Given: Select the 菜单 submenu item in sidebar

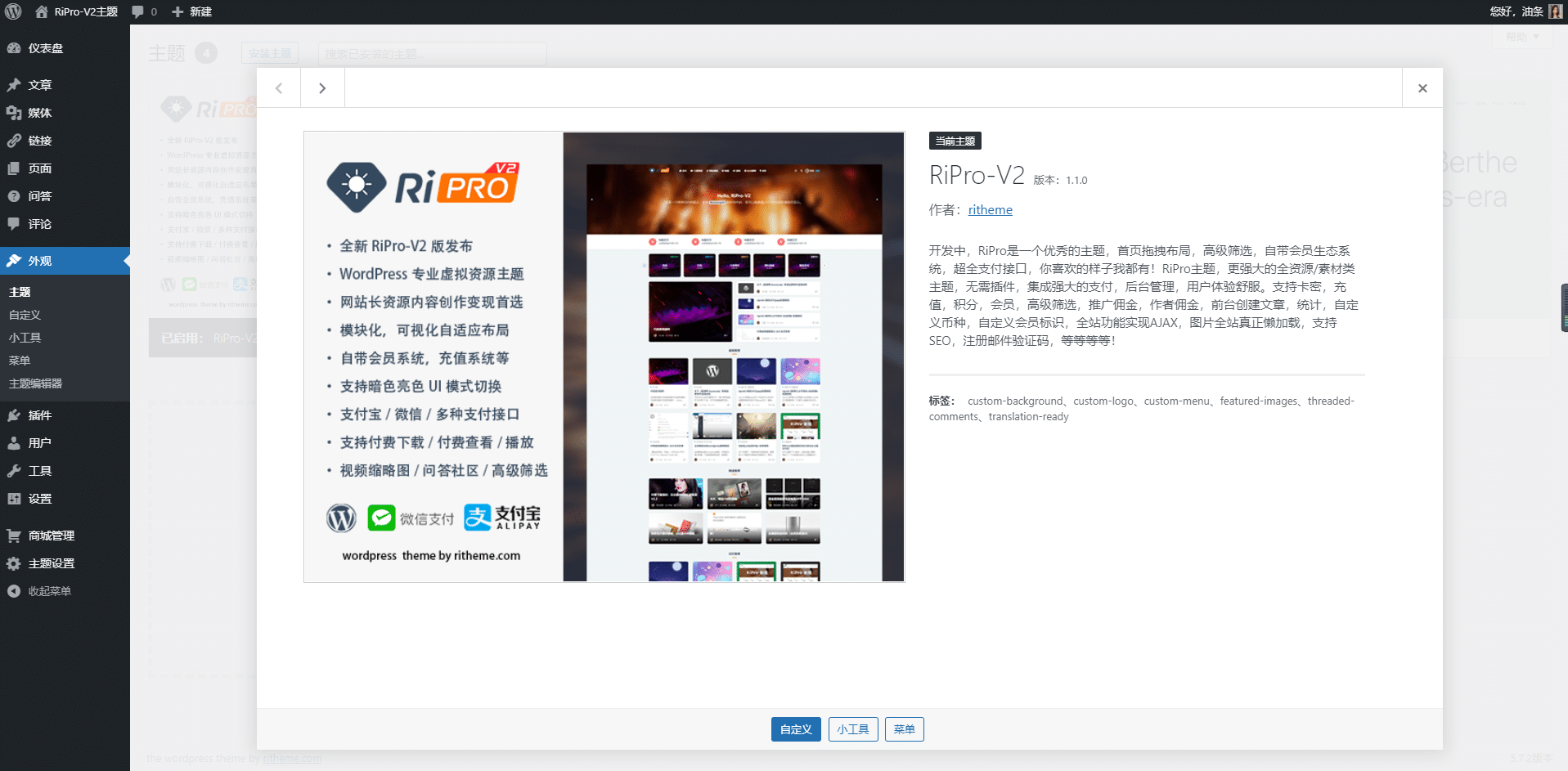Looking at the screenshot, I should pyautogui.click(x=20, y=361).
